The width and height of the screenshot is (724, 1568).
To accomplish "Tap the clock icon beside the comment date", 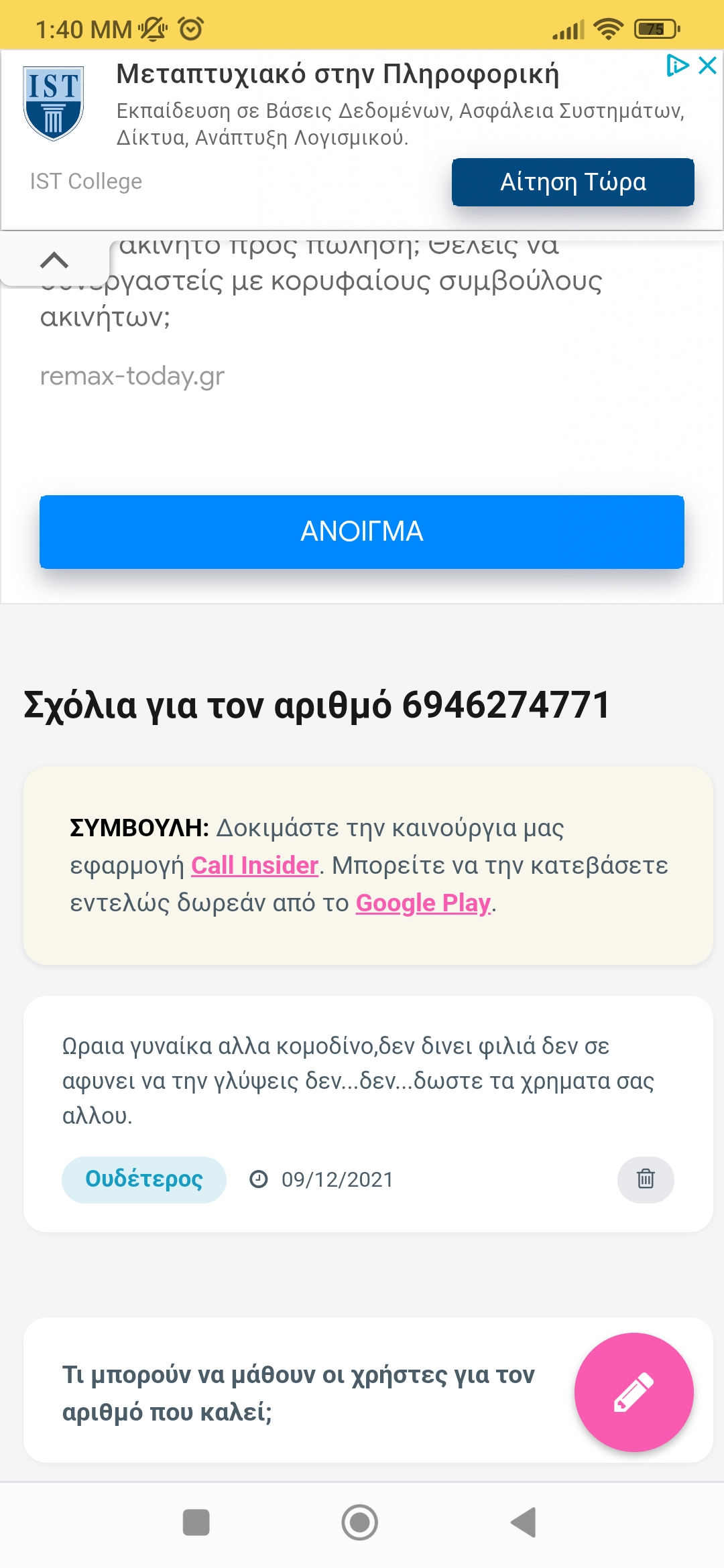I will point(259,1179).
